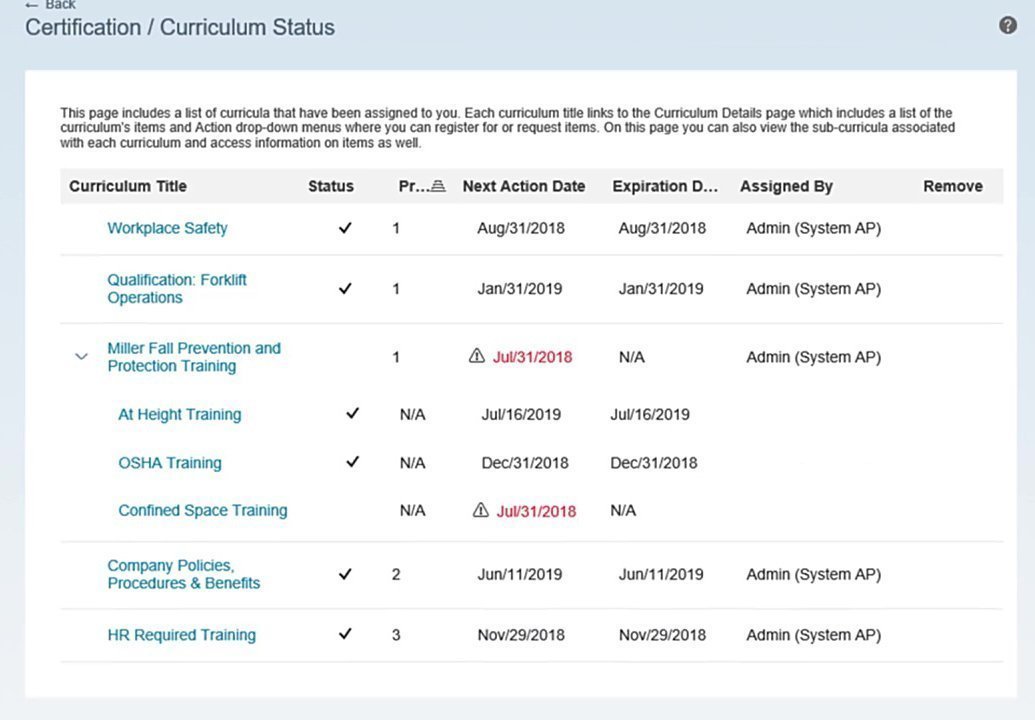1035x720 pixels.
Task: Click priority value 2 for Company Policies
Action: coord(396,575)
